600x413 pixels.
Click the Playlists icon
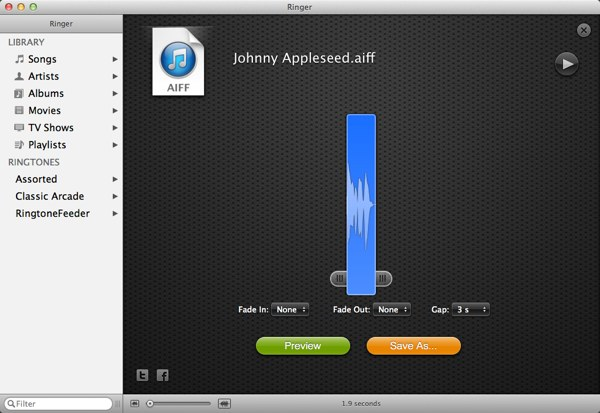click(19, 144)
